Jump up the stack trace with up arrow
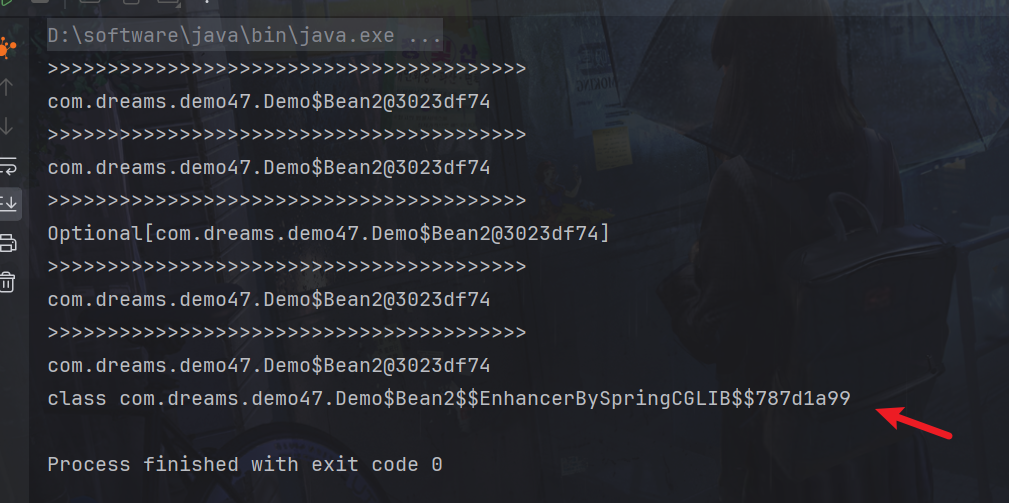 [x=8, y=87]
